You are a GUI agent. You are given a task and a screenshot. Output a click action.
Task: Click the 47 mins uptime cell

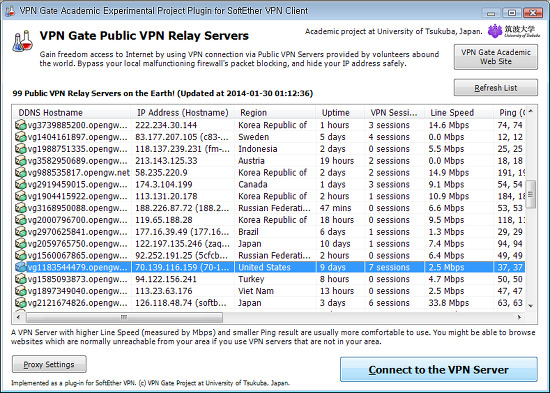pos(335,208)
